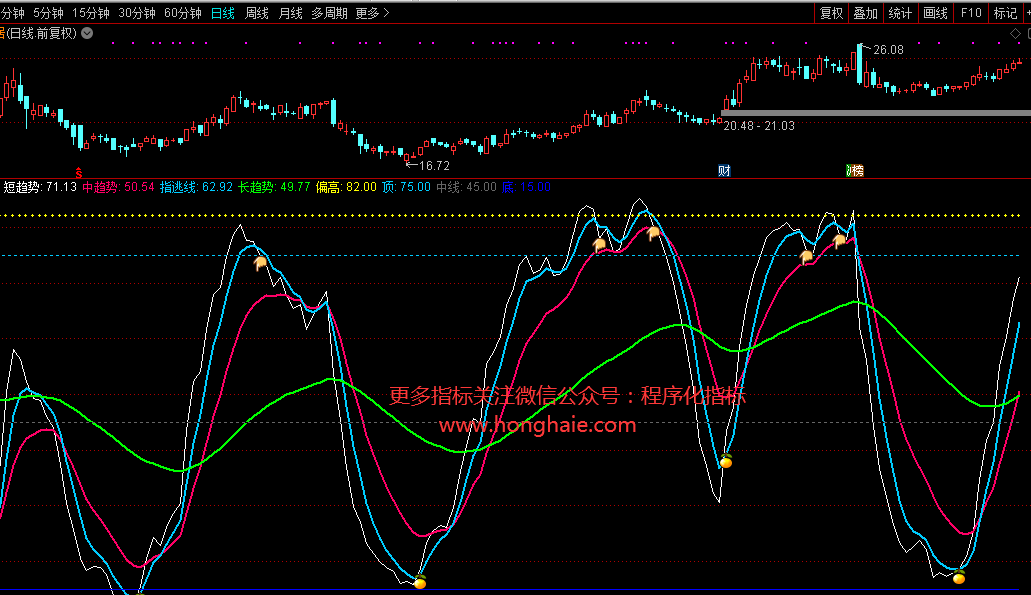Toggle the 复权 adjustment button

tap(831, 13)
